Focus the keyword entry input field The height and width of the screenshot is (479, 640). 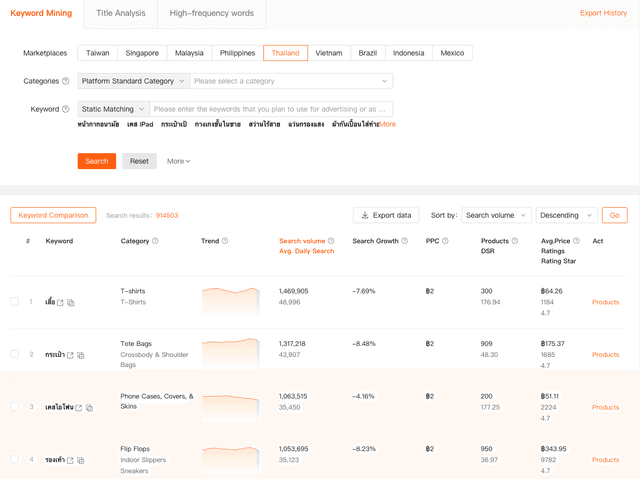(271, 109)
